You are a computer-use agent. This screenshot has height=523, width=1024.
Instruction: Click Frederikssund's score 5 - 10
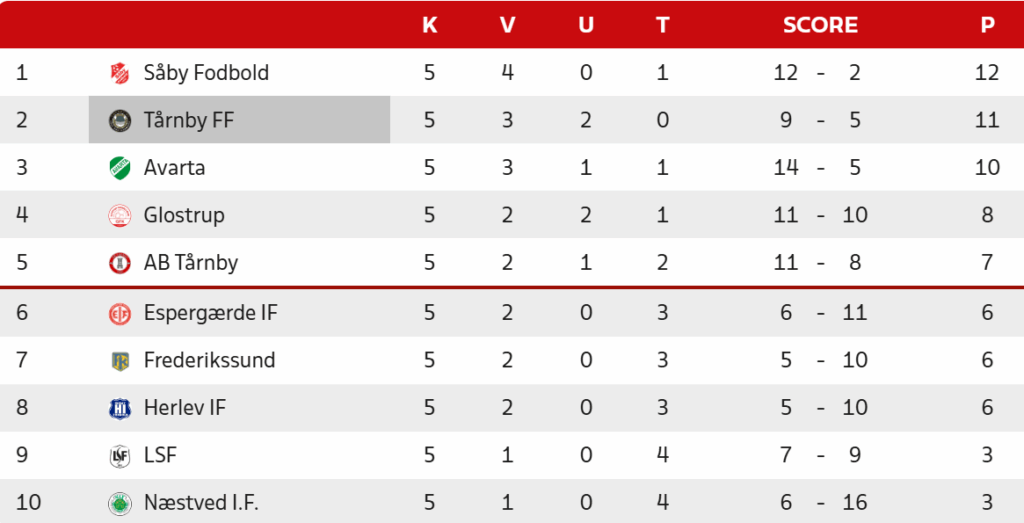pyautogui.click(x=820, y=361)
